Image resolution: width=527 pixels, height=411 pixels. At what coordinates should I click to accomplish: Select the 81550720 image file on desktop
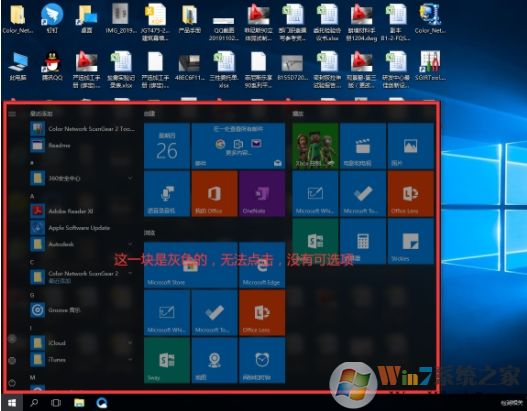point(292,67)
